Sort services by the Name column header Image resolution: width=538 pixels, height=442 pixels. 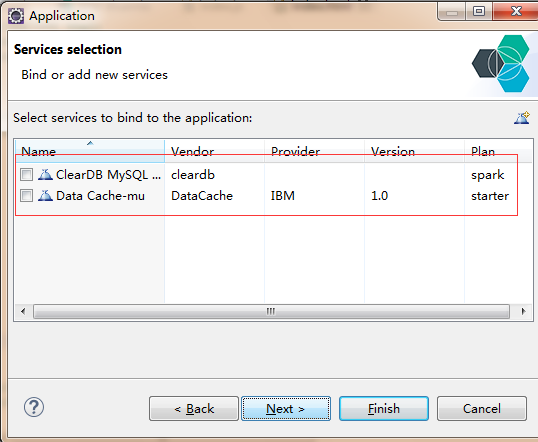[90, 151]
